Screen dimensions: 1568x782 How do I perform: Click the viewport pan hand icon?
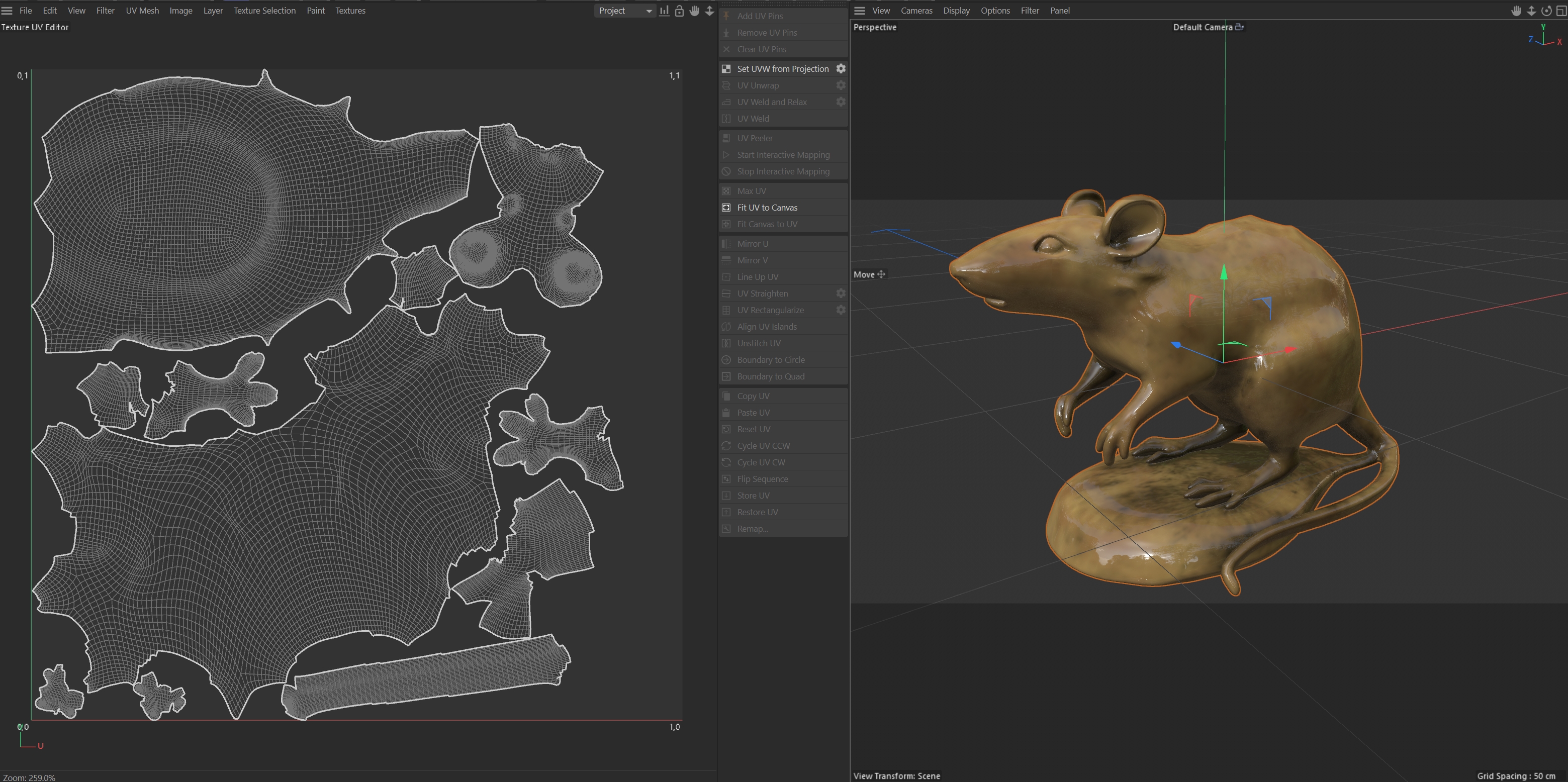tap(1516, 11)
